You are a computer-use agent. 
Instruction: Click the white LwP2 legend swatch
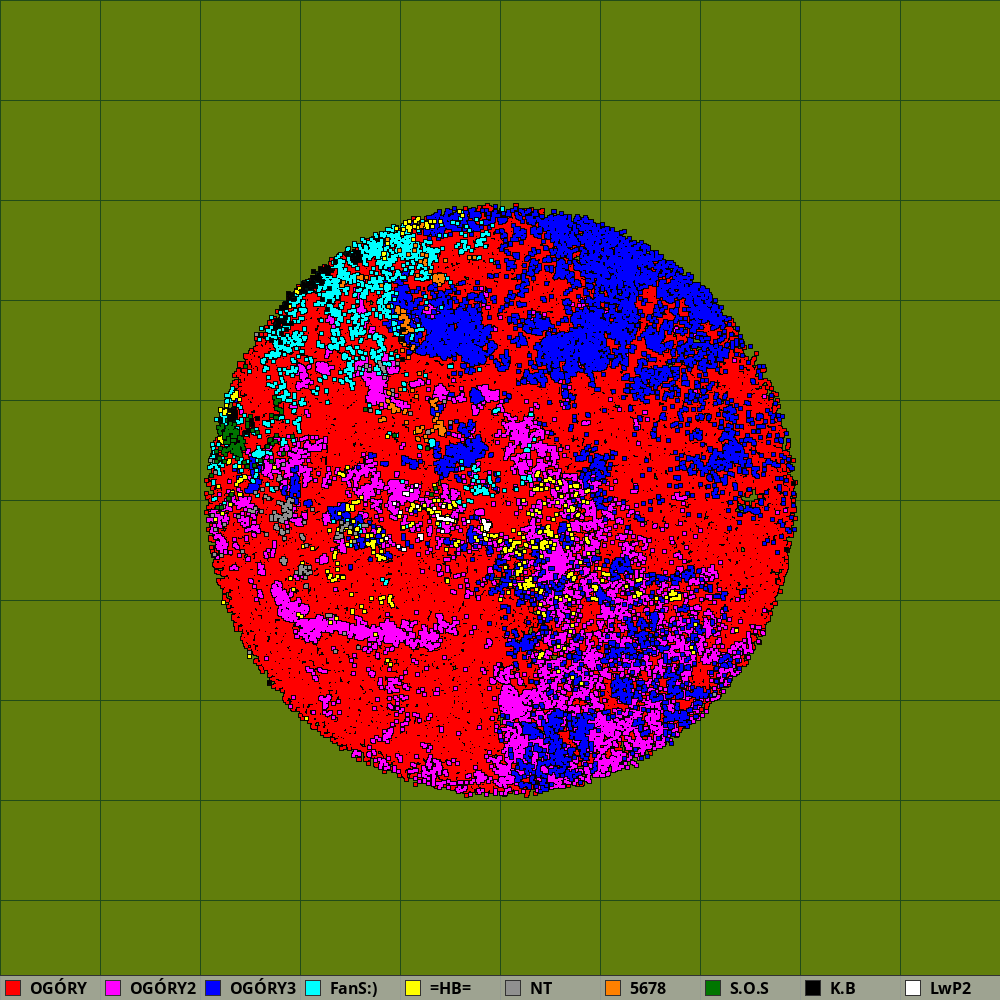pos(913,988)
